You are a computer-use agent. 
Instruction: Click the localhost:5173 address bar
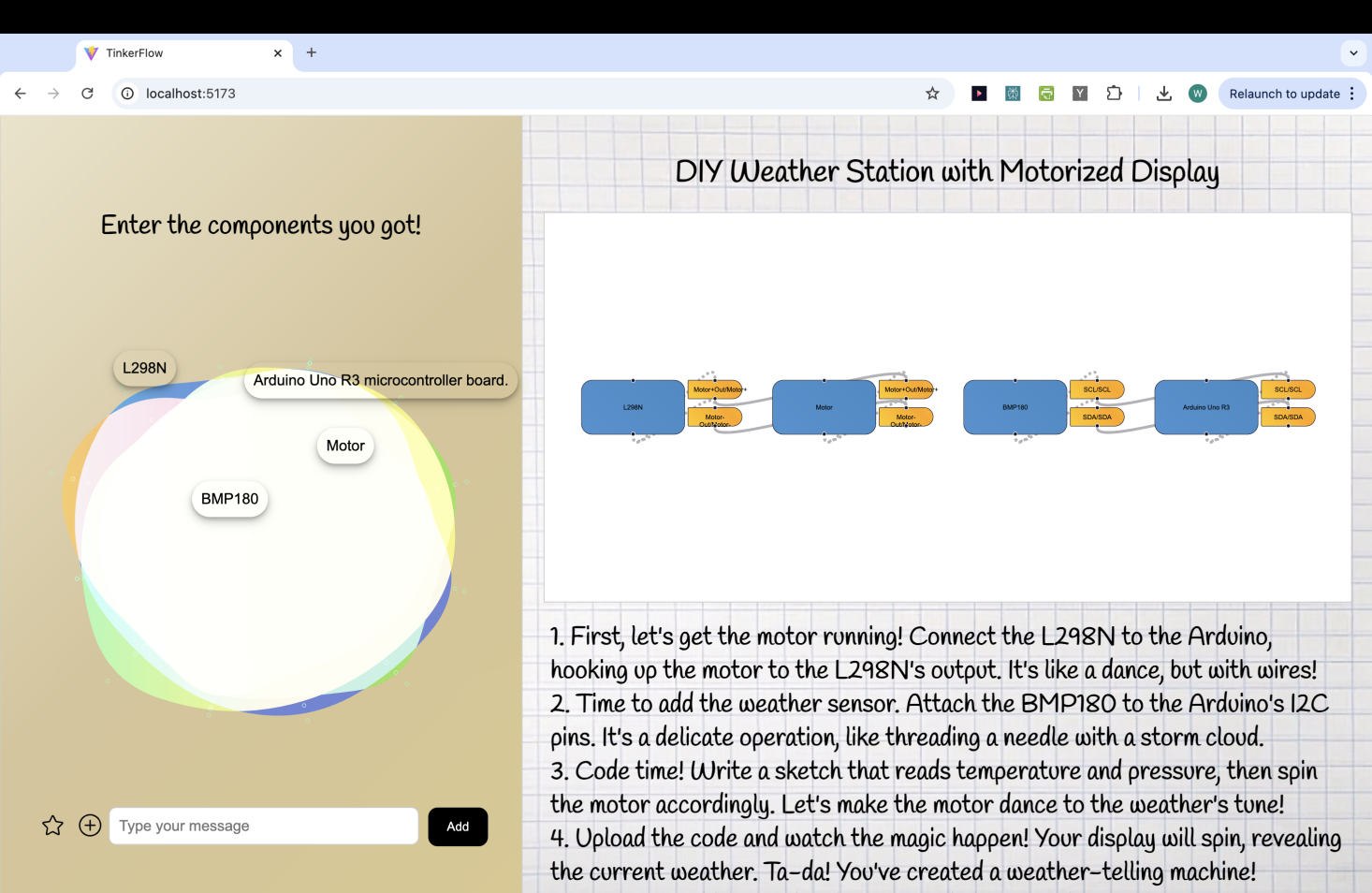(x=532, y=94)
